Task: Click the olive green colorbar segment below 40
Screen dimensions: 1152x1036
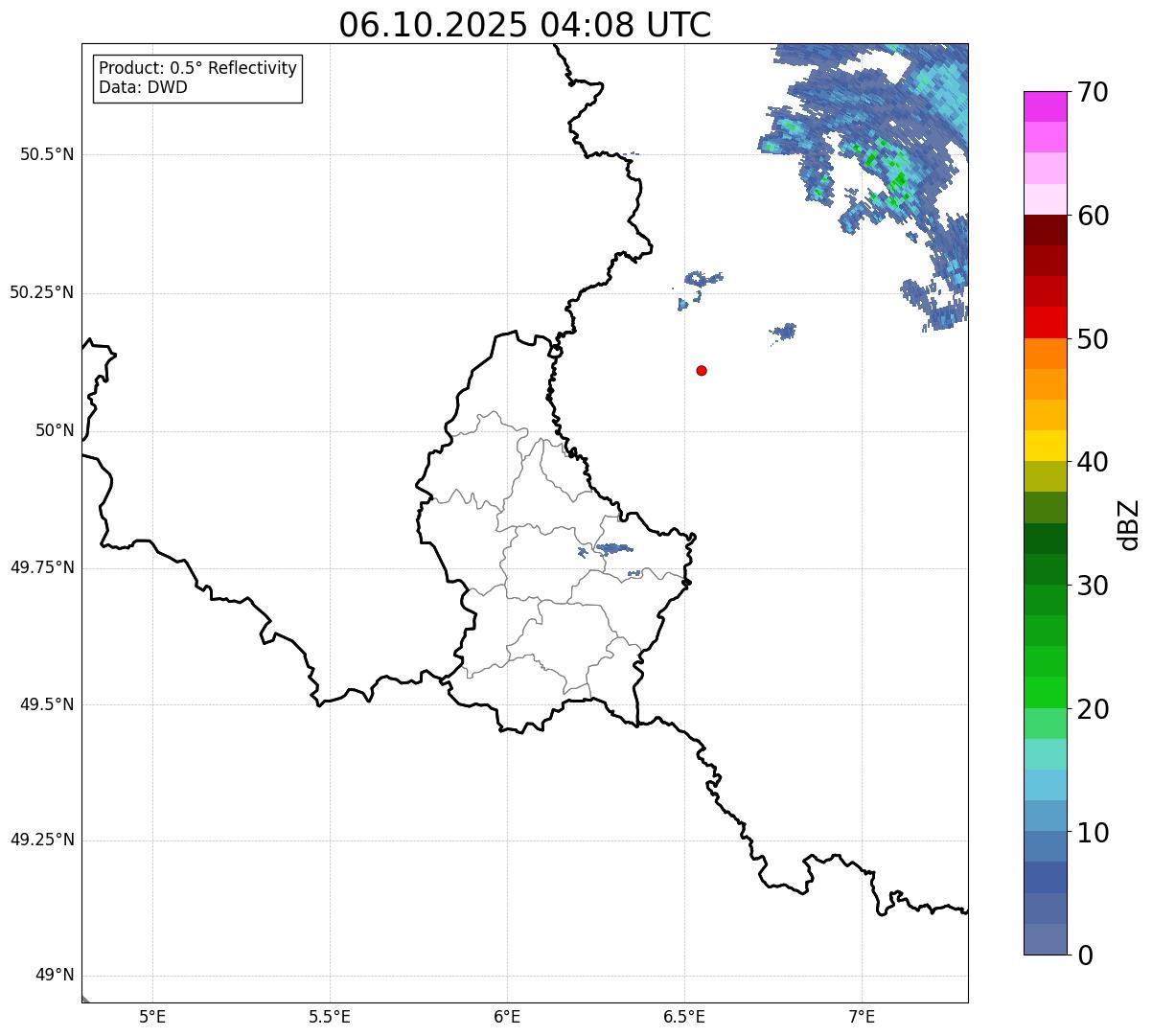Action: pos(1045,476)
